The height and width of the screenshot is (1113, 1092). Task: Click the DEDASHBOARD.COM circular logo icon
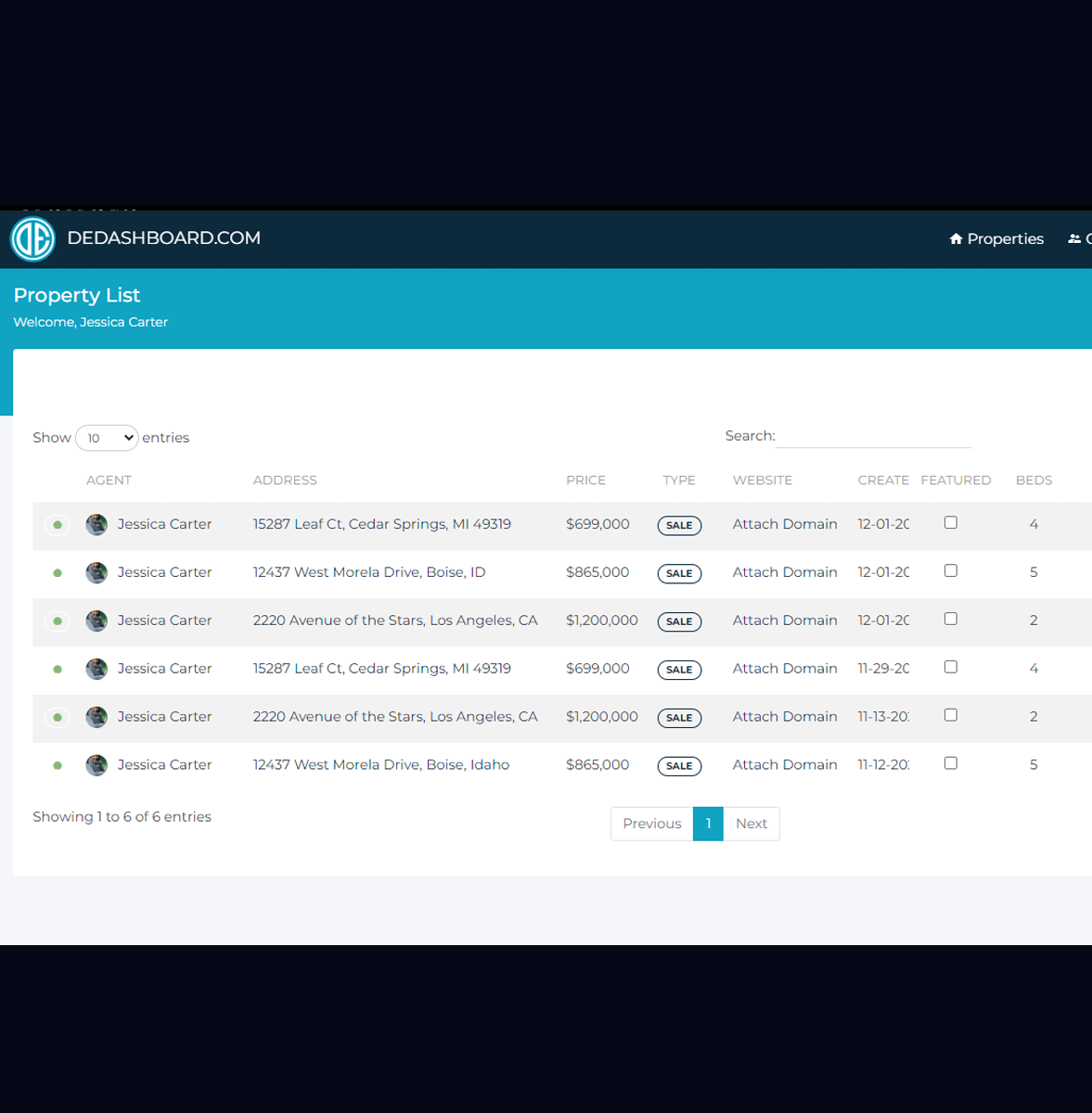[32, 239]
